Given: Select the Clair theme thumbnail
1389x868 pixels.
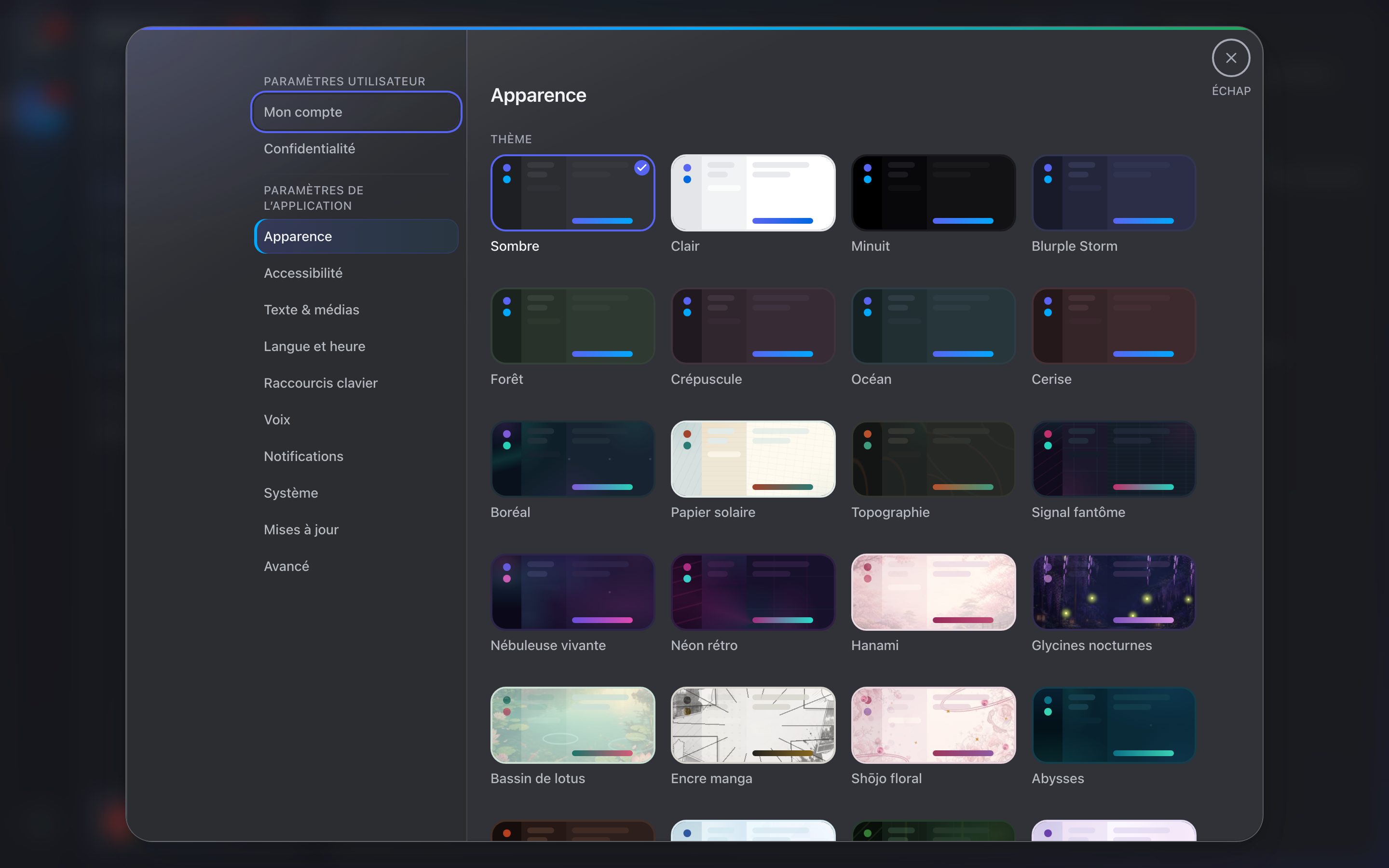Looking at the screenshot, I should [752, 193].
